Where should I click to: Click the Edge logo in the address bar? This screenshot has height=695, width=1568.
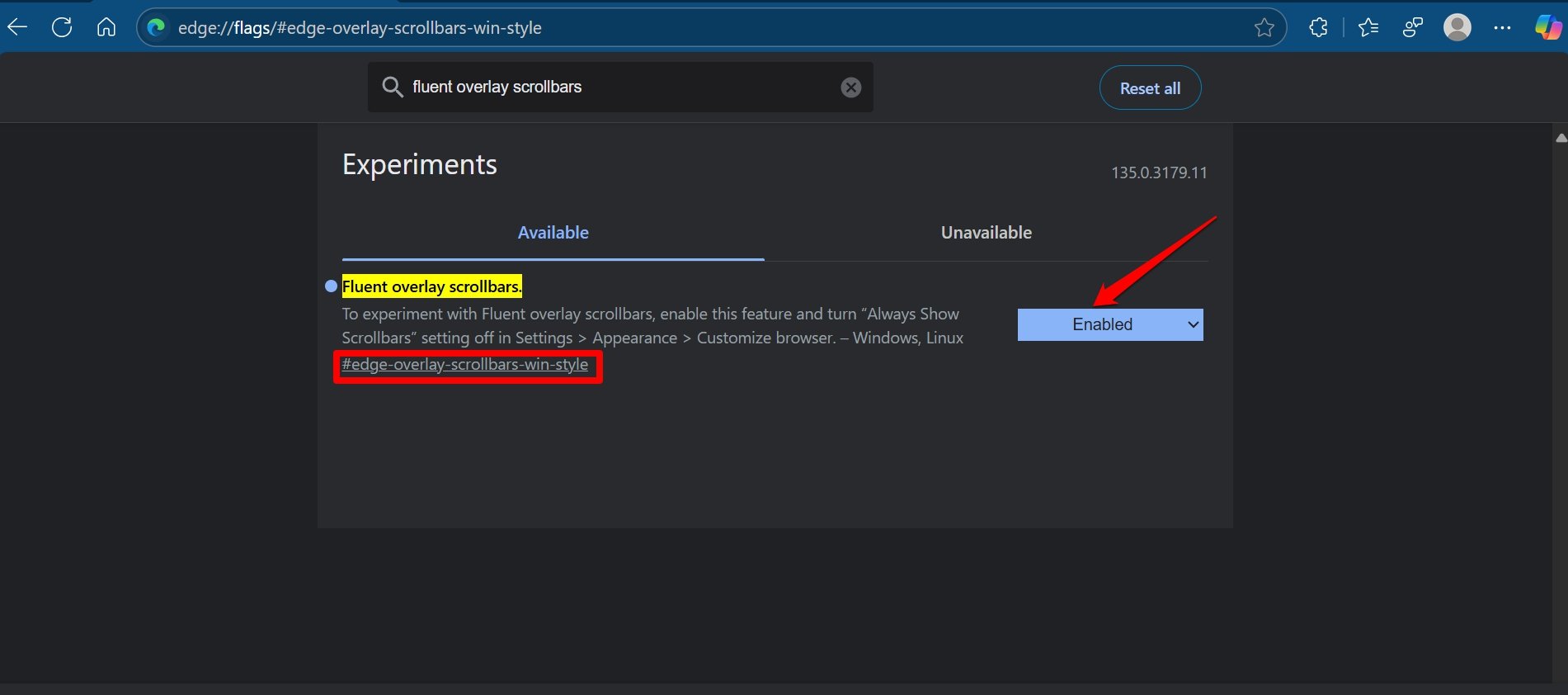coord(157,28)
